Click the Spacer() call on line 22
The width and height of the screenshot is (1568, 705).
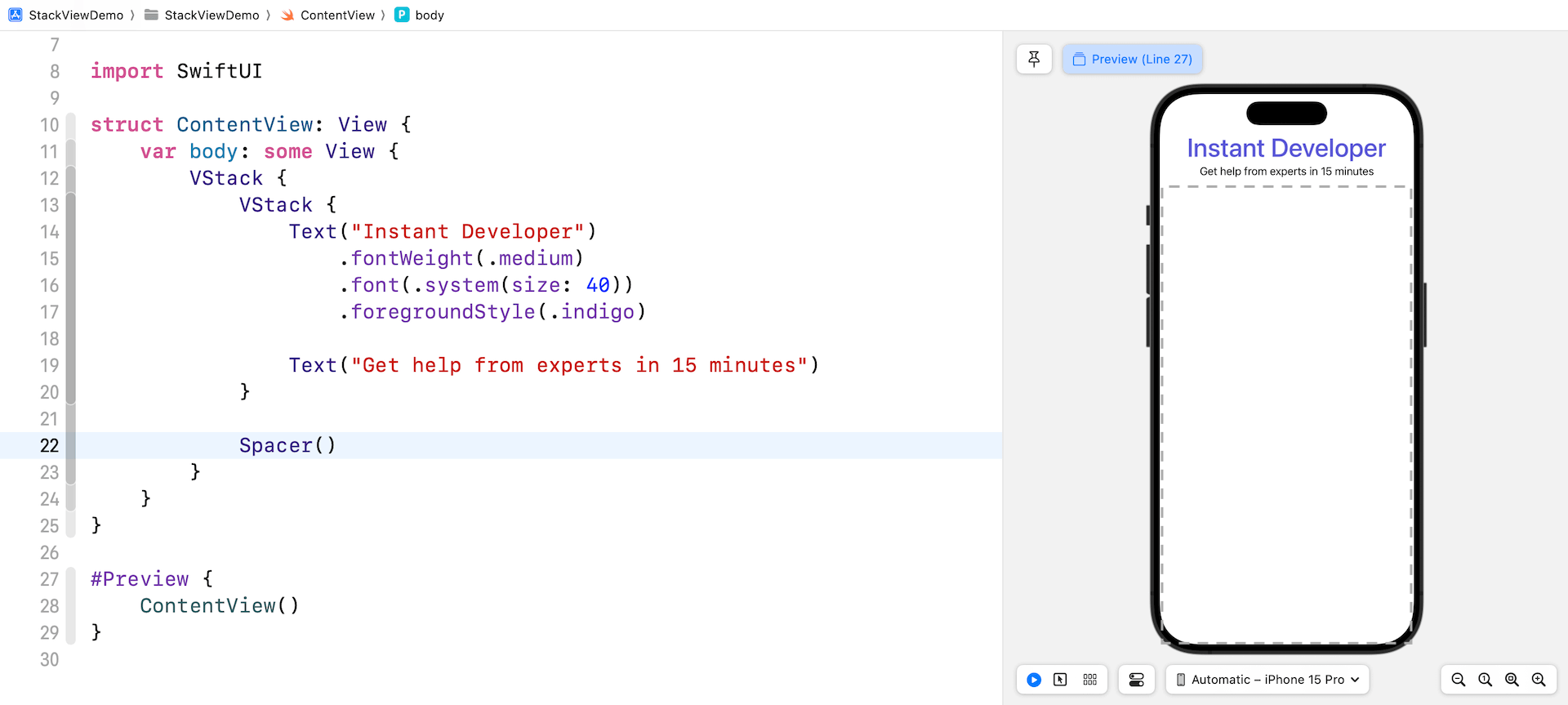[287, 445]
